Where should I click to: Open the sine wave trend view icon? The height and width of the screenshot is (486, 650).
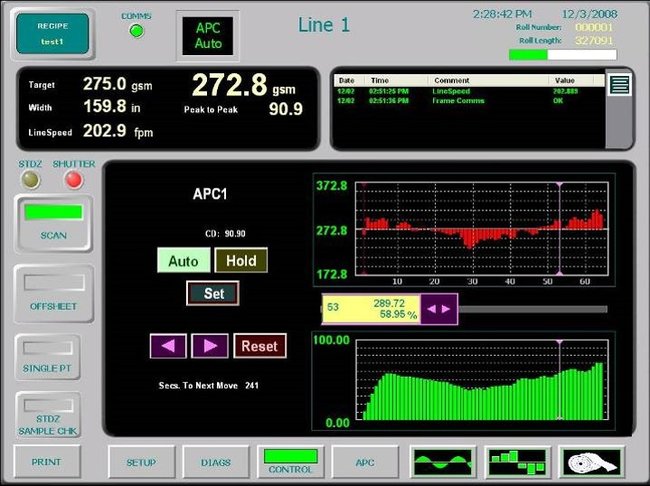tap(443, 462)
